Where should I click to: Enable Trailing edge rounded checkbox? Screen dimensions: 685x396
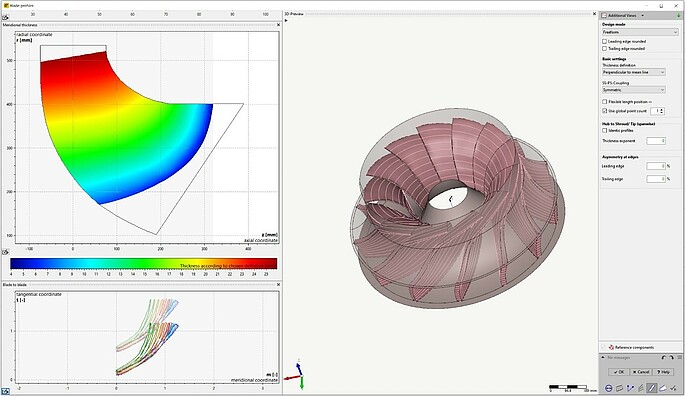[x=605, y=49]
